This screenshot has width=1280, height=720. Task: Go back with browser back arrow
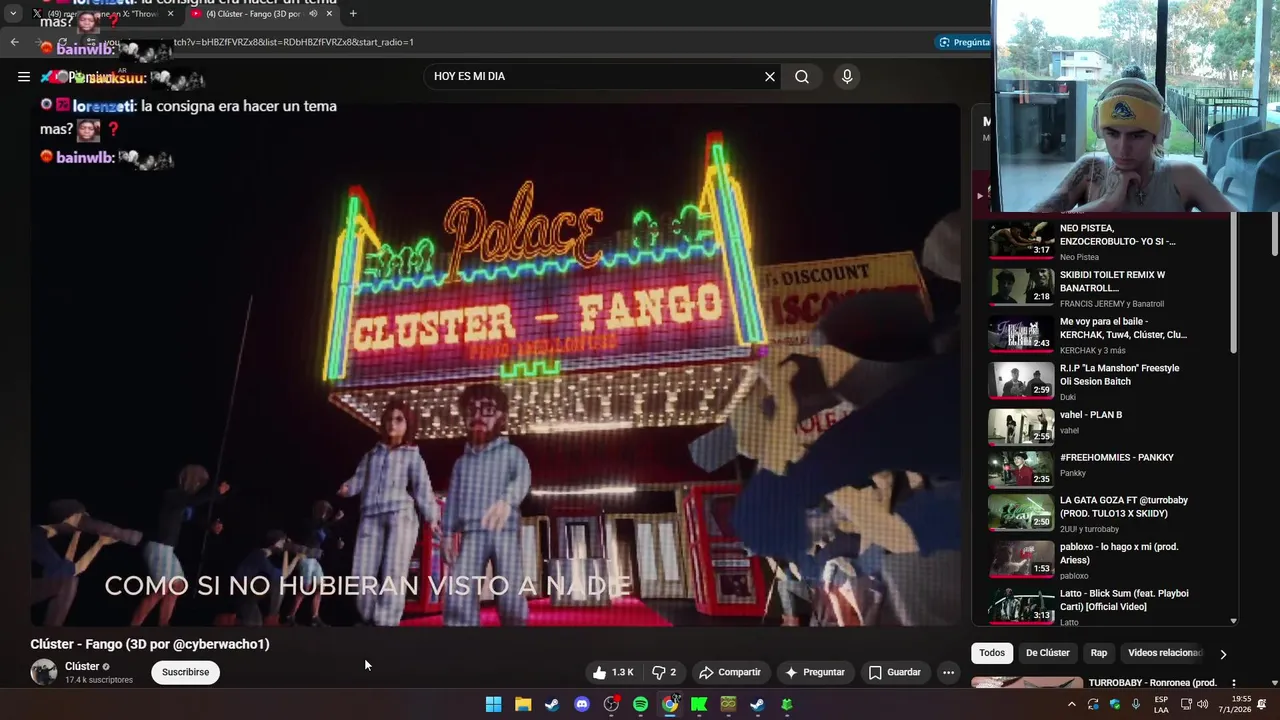pyautogui.click(x=14, y=42)
